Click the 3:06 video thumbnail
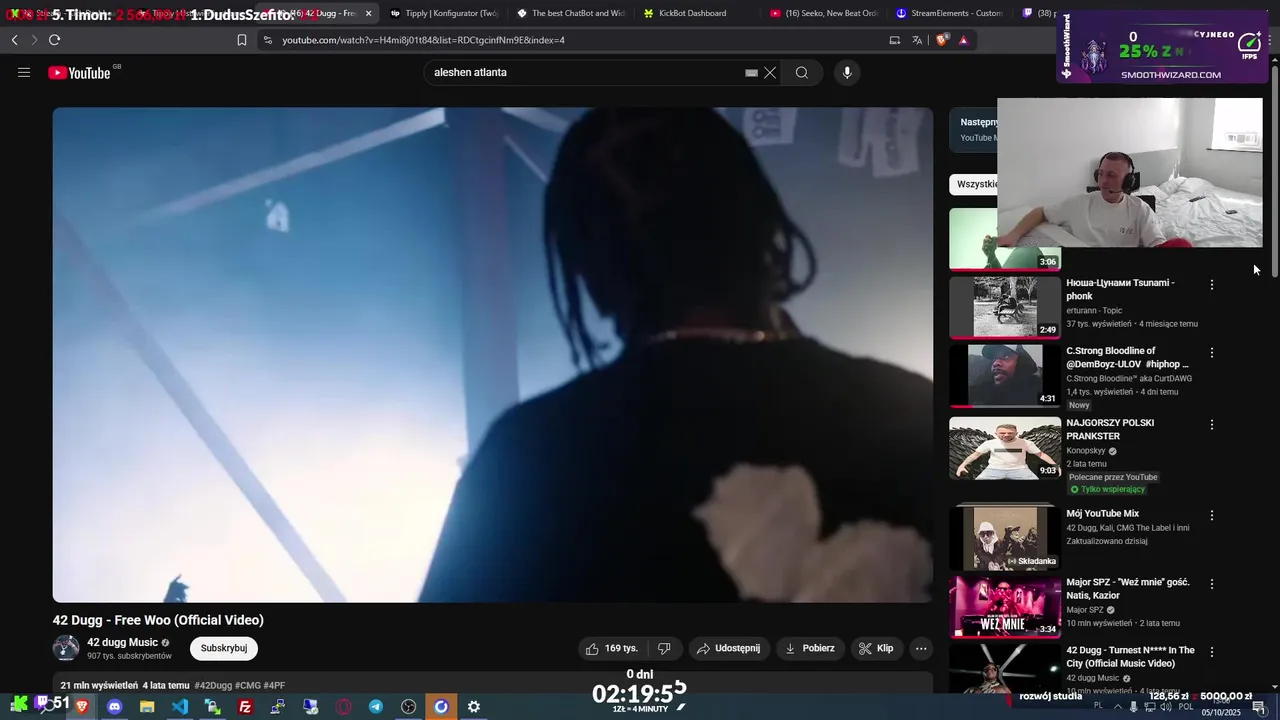The height and width of the screenshot is (720, 1280). pos(1005,239)
